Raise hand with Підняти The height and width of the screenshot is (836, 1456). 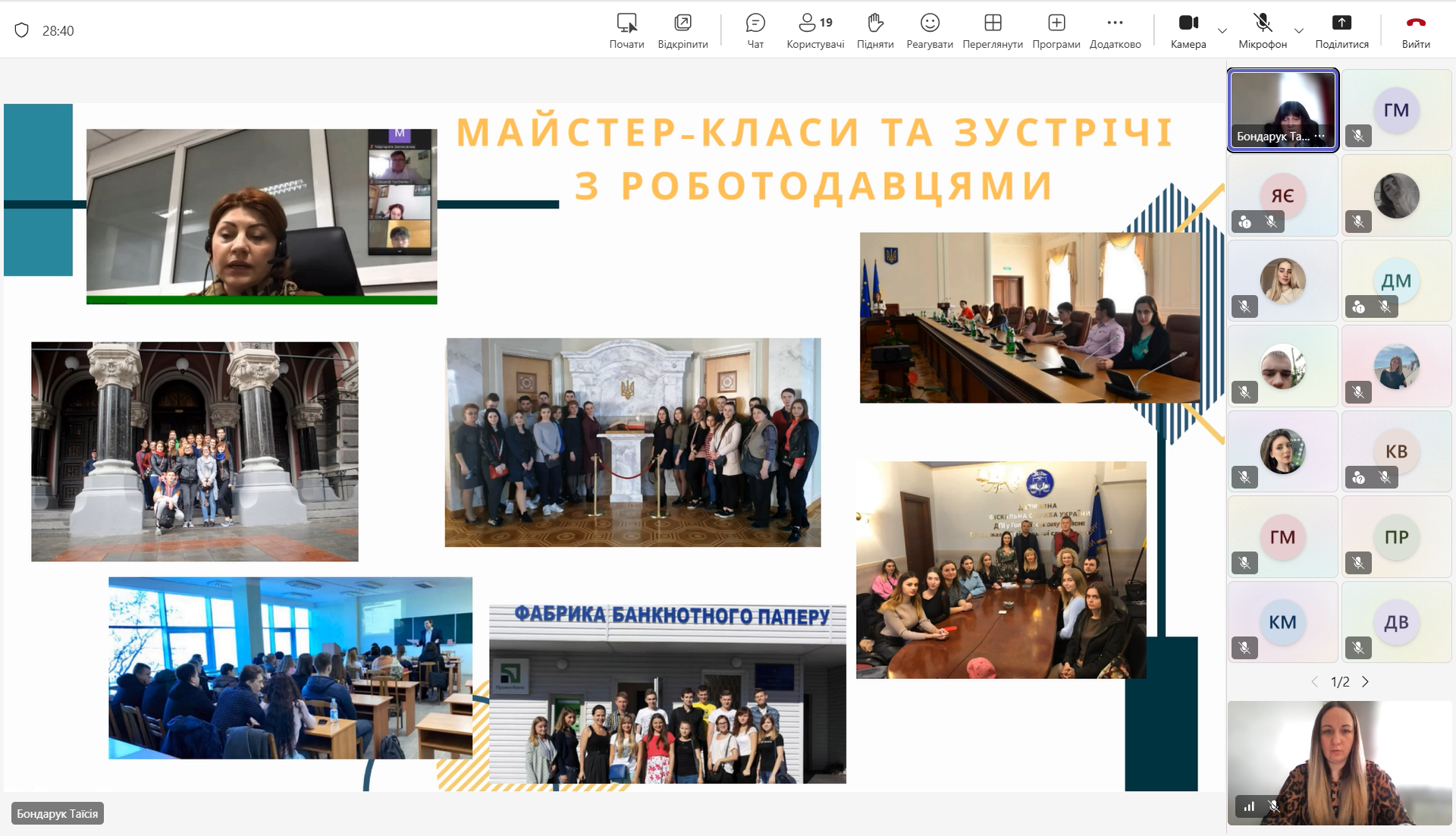[875, 30]
